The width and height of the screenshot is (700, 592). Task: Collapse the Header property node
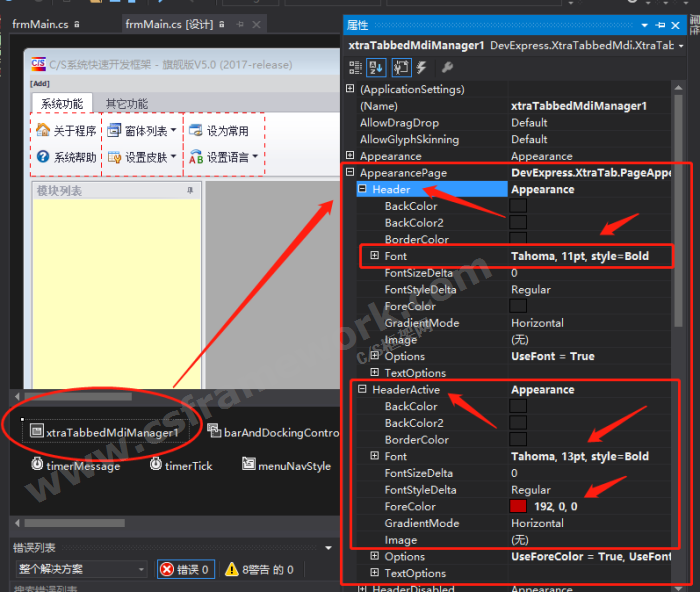[362, 189]
